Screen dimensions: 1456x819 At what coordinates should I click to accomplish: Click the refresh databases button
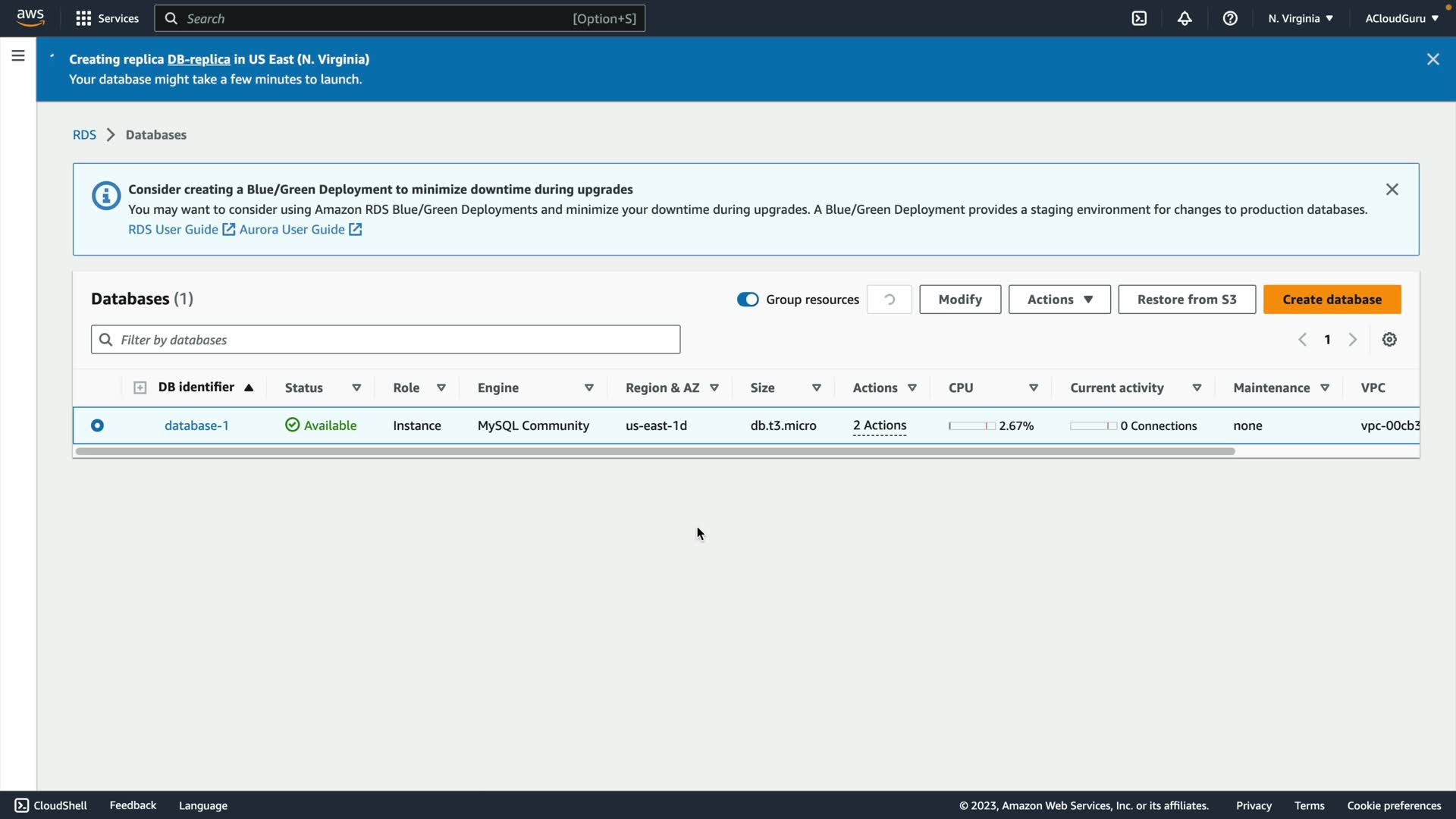[889, 300]
